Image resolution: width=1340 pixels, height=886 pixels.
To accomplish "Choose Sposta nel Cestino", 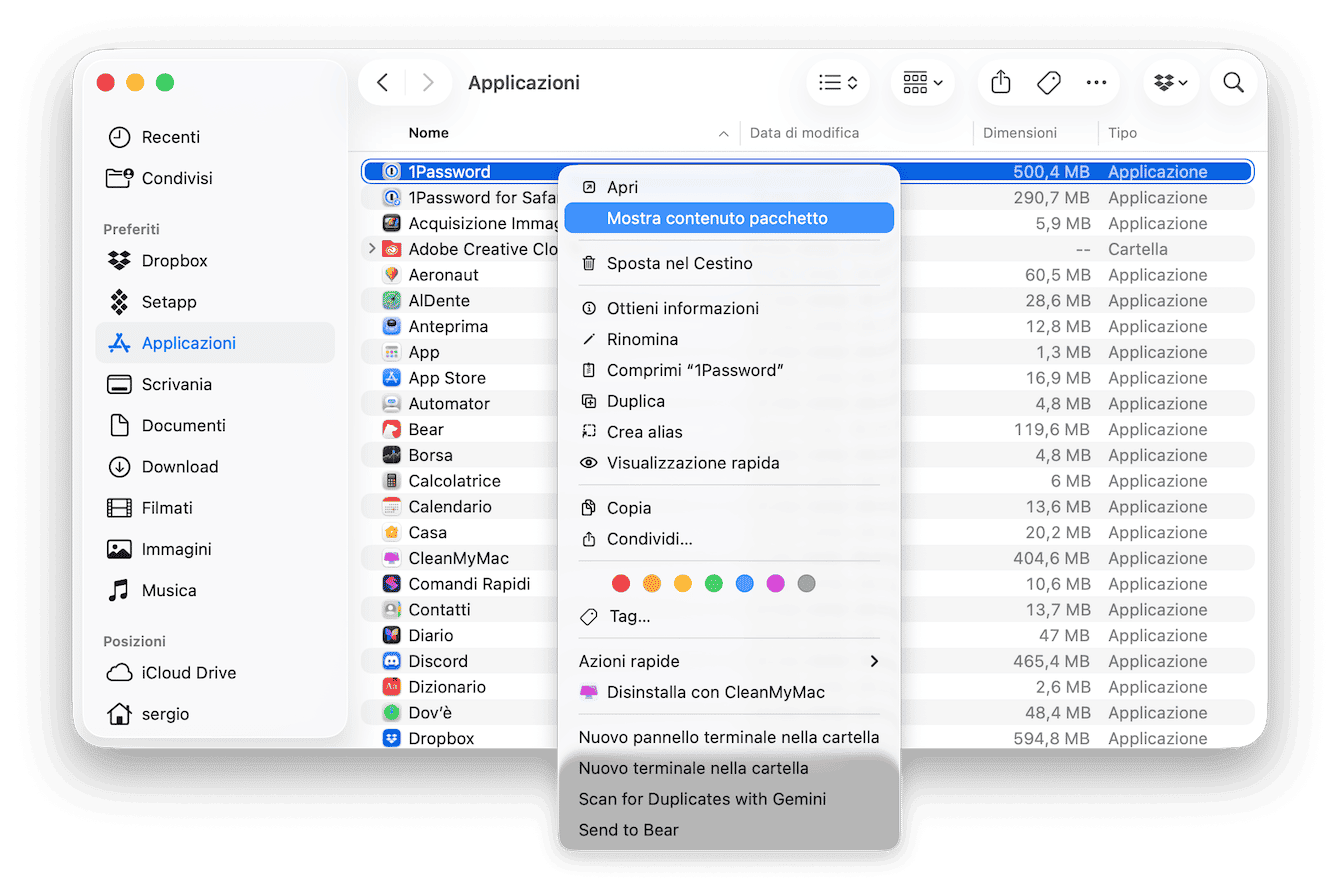I will click(729, 264).
